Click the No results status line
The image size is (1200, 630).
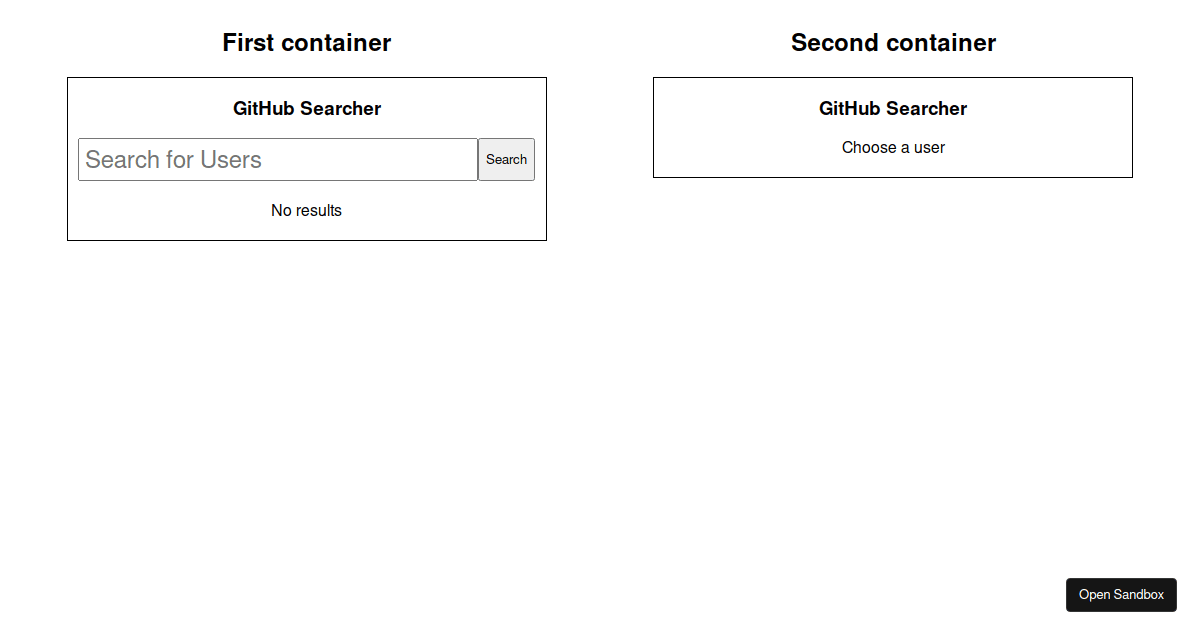[306, 210]
